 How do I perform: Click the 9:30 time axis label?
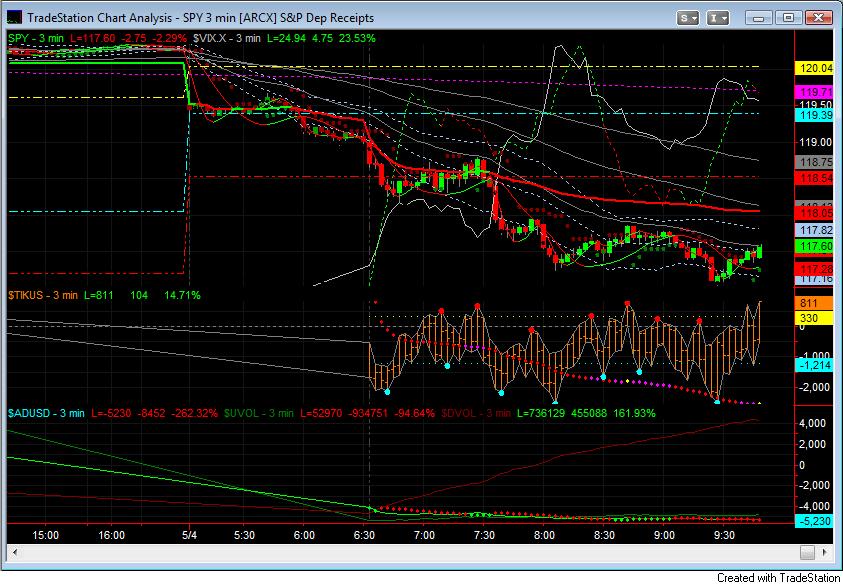724,535
